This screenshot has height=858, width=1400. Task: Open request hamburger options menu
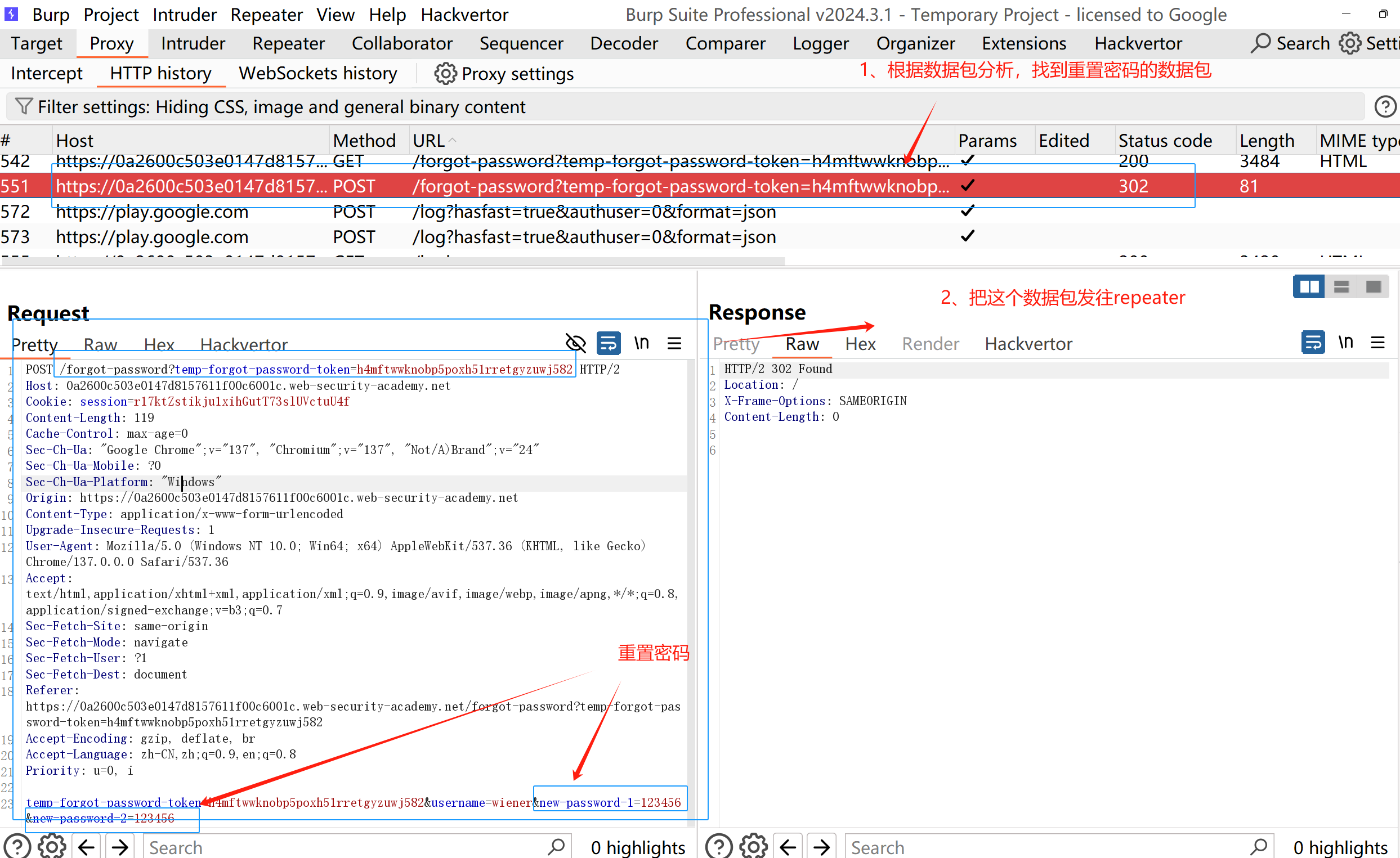674,343
